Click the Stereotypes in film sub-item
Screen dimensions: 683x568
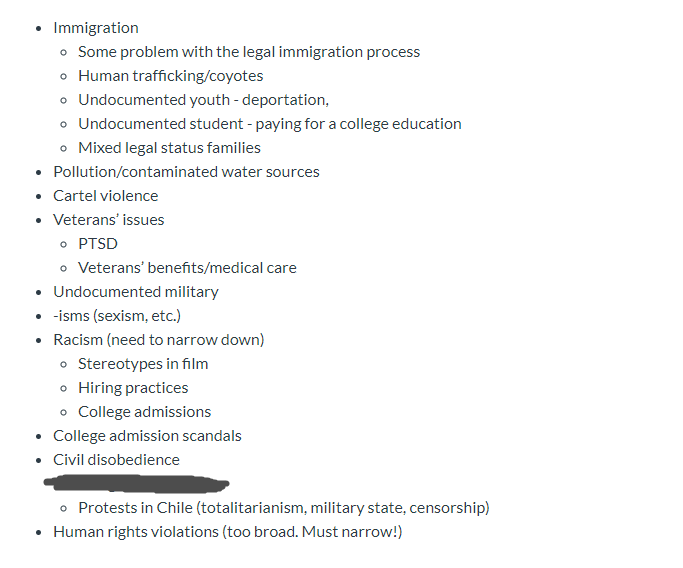coord(143,364)
